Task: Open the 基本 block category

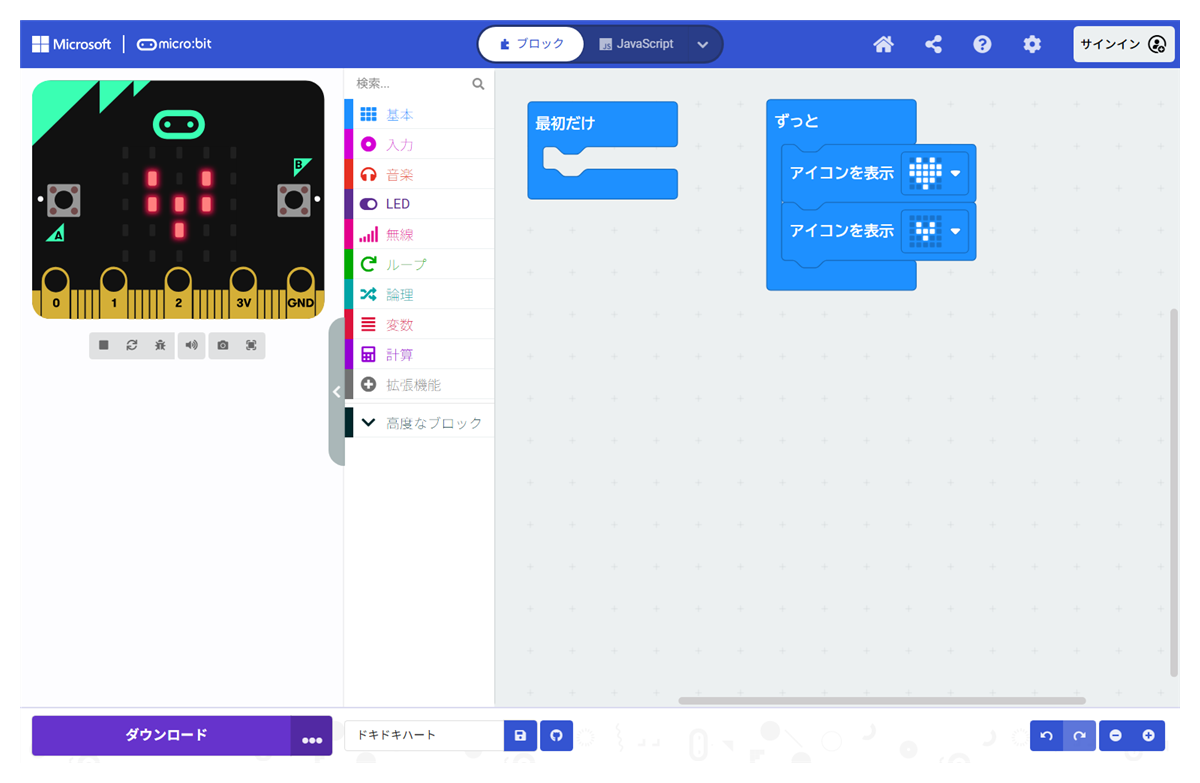Action: click(x=419, y=115)
